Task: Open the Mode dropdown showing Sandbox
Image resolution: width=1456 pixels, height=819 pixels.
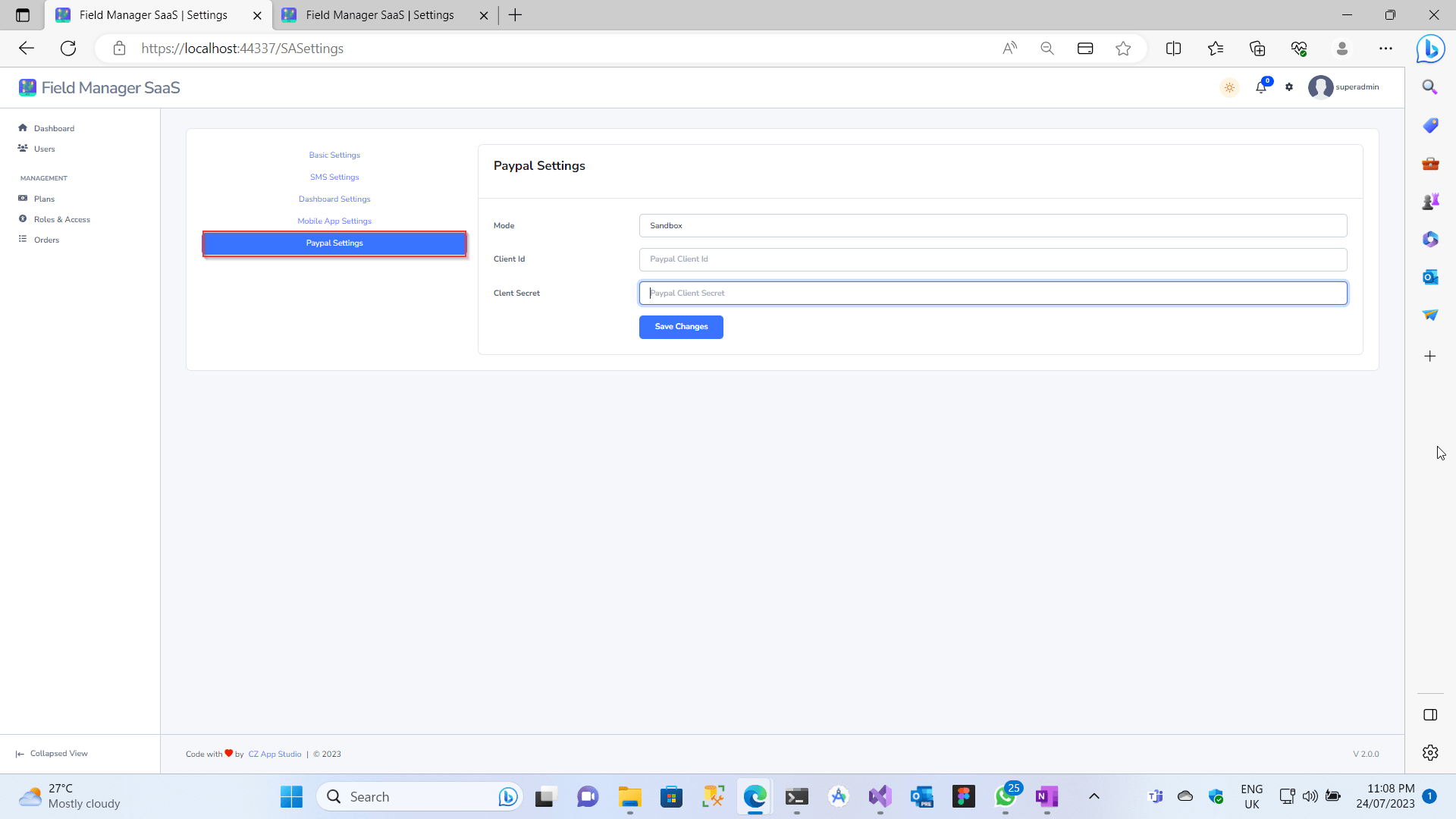Action: point(992,225)
